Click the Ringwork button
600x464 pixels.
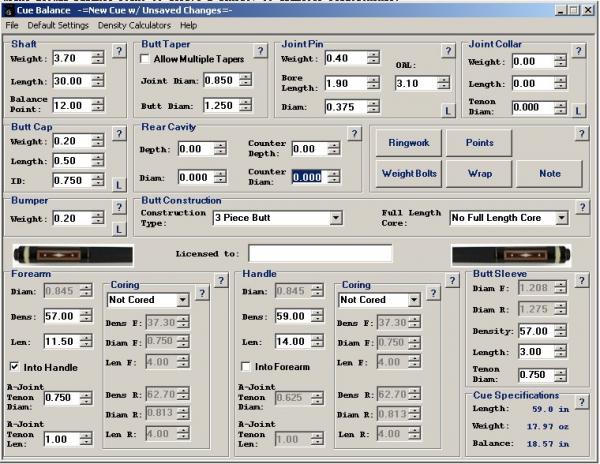(410, 143)
